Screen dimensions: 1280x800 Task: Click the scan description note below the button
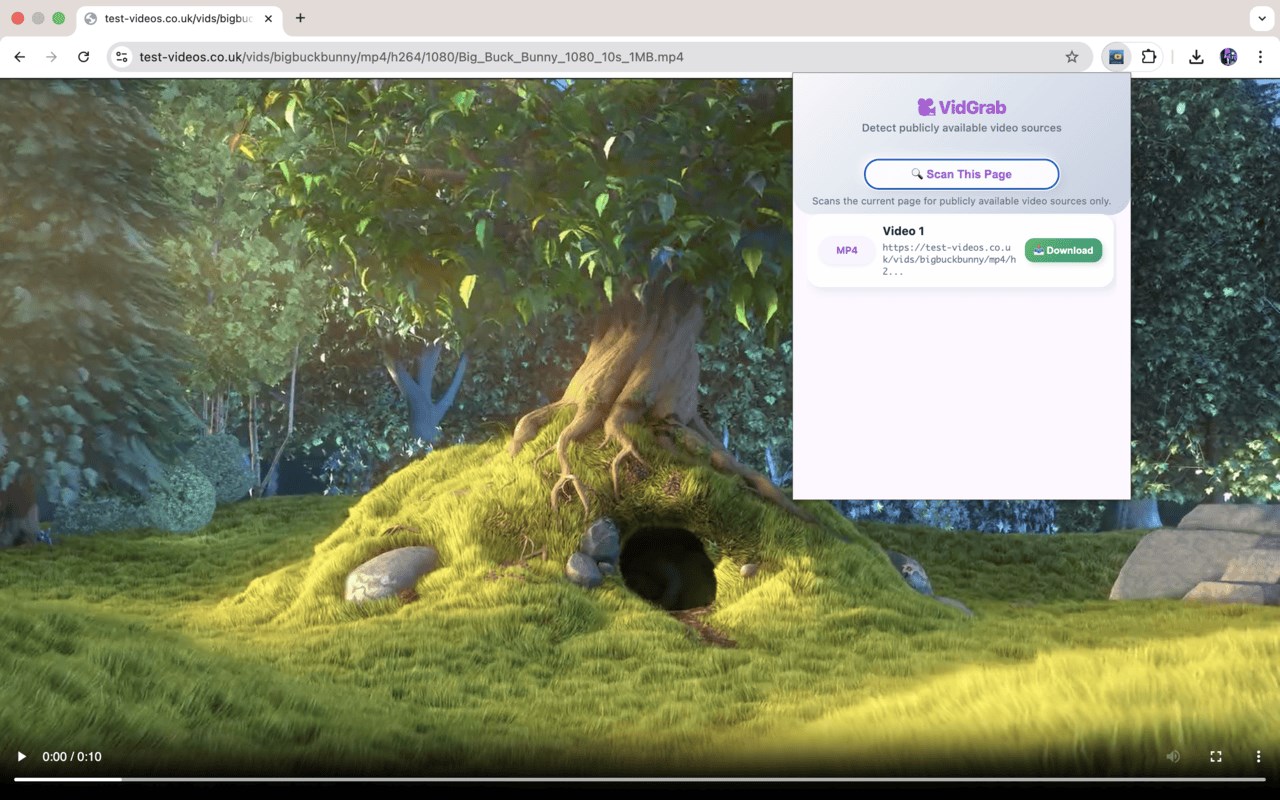(961, 201)
